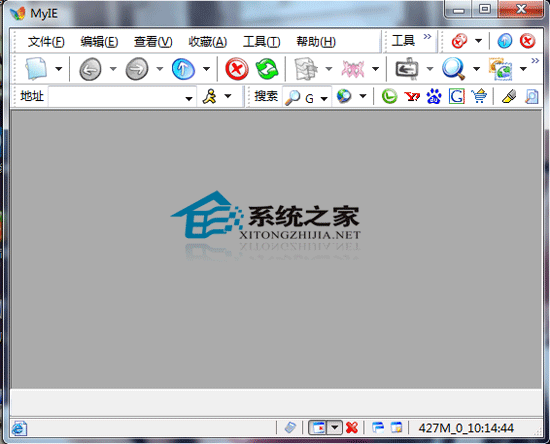Click the Google G search icon
550x444 pixels.
tap(457, 96)
